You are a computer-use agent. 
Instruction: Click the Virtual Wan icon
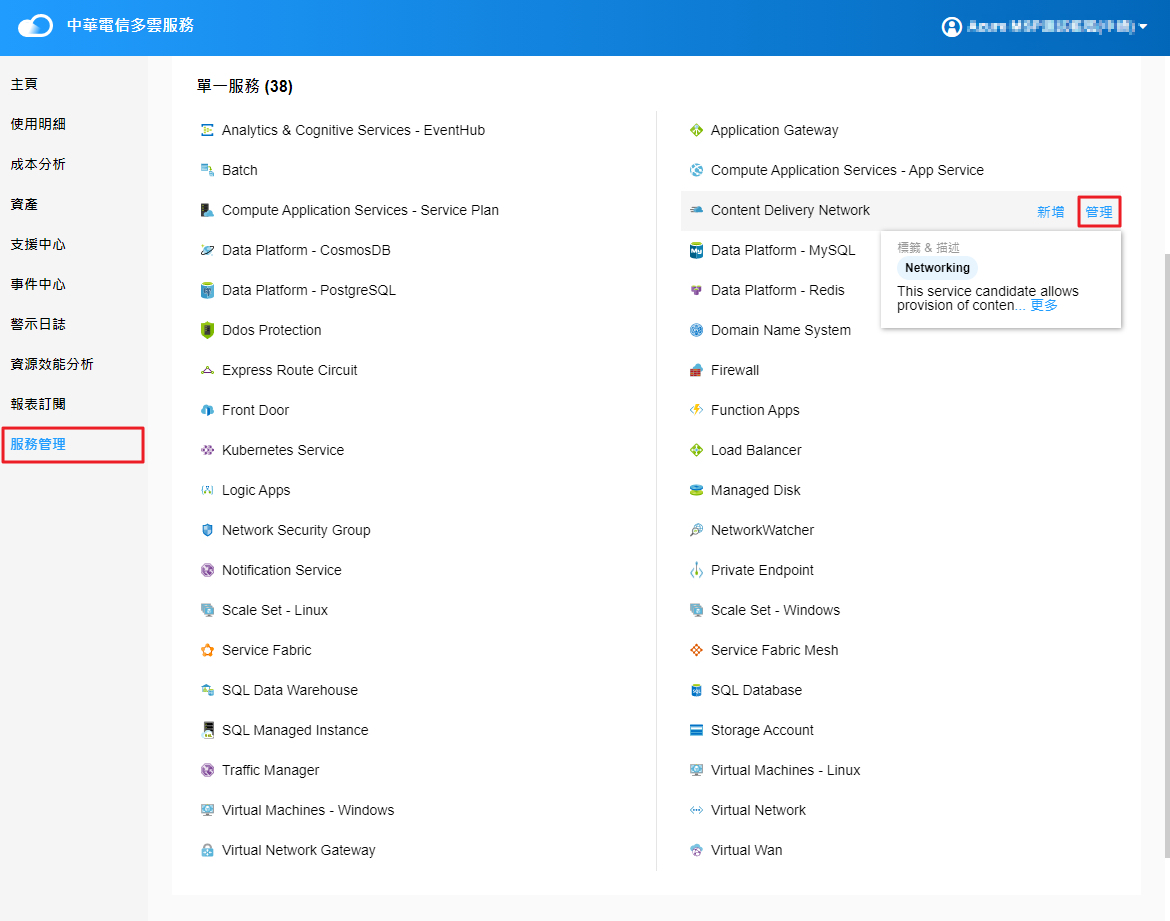pyautogui.click(x=696, y=850)
